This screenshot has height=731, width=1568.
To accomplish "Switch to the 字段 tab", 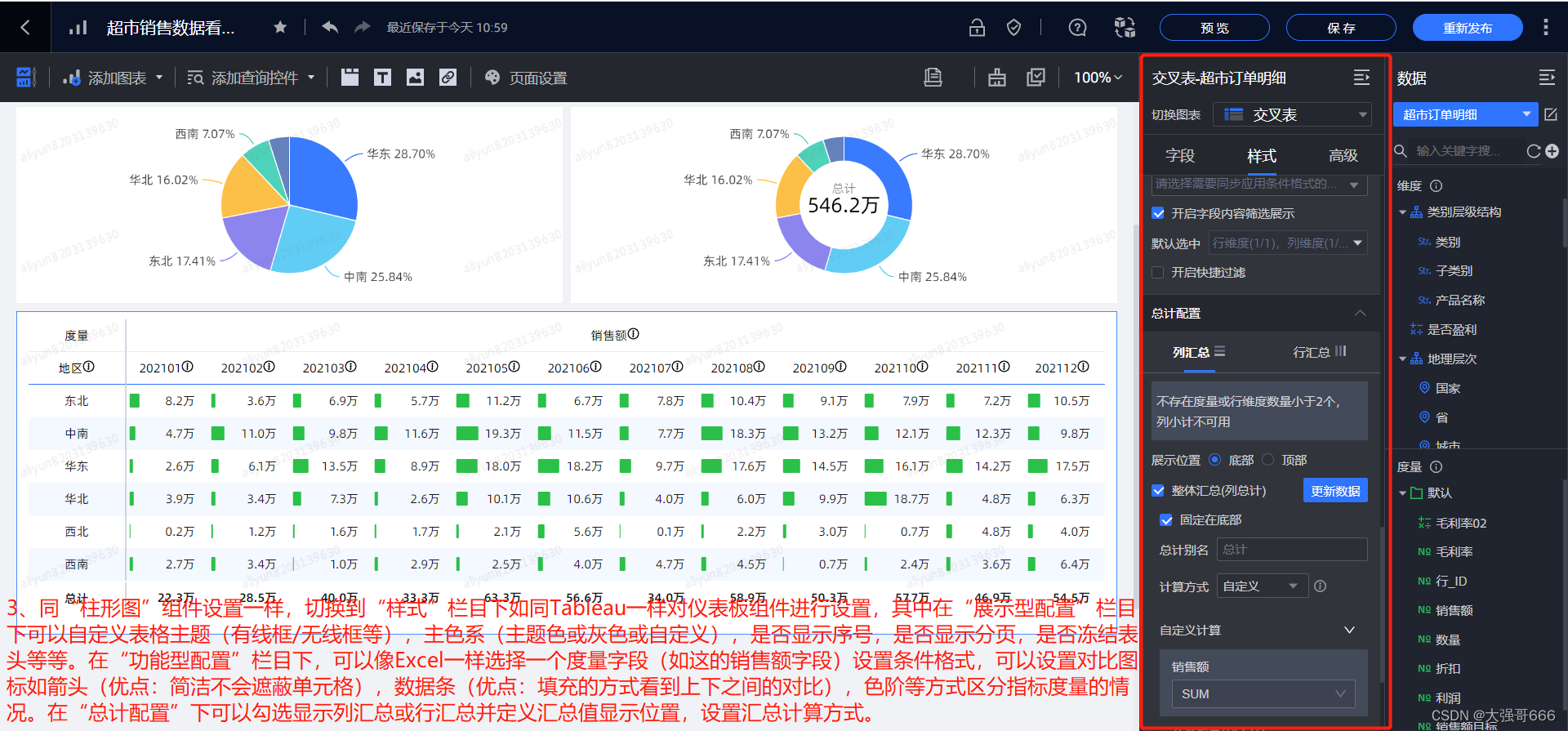I will pos(1180,155).
